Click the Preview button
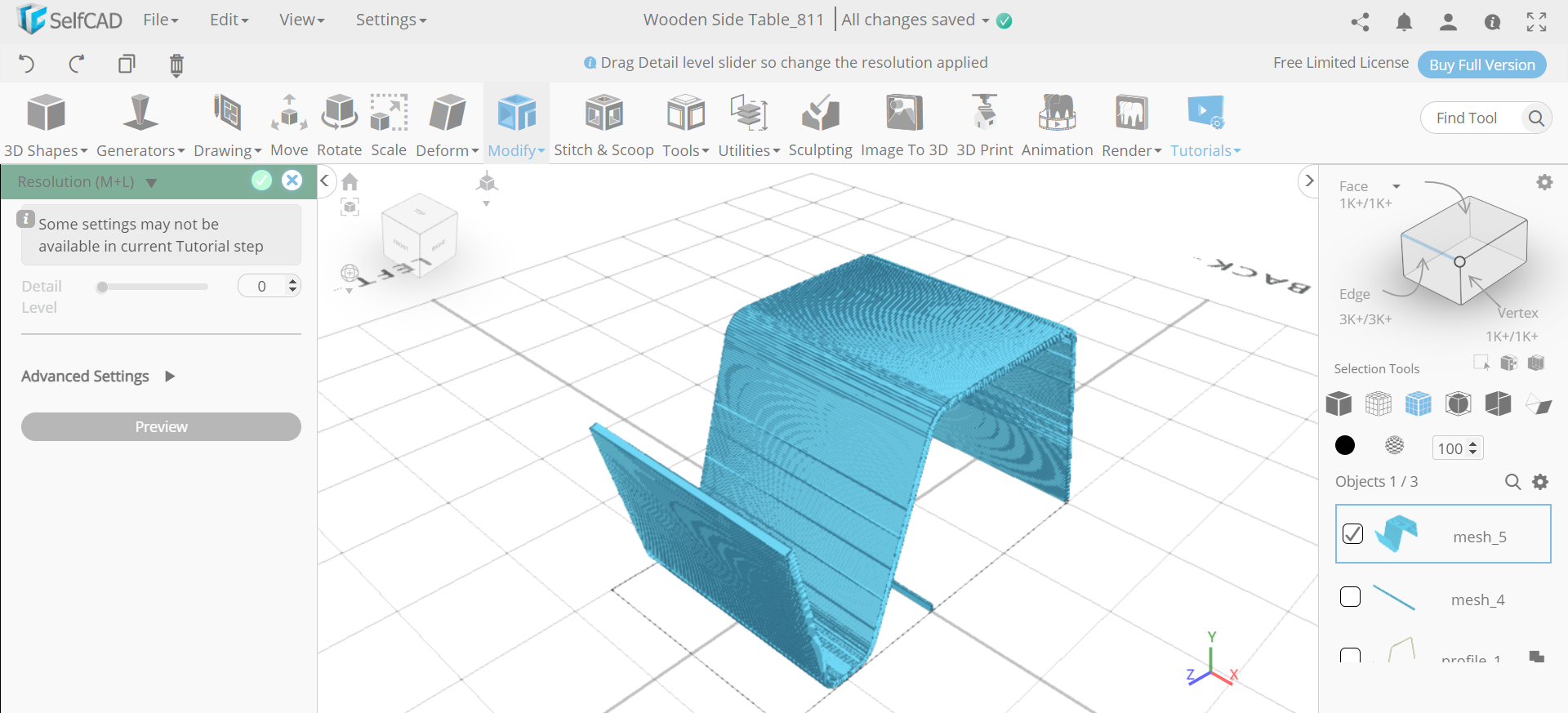This screenshot has width=1568, height=713. tap(161, 426)
